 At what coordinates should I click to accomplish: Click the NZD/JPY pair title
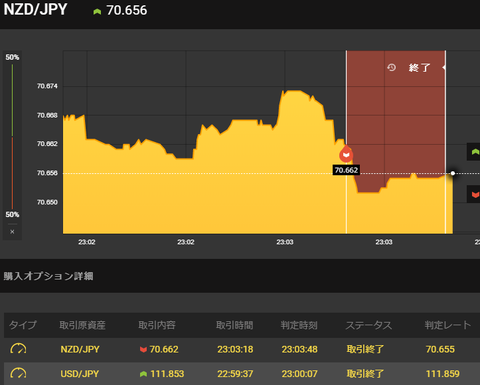click(35, 9)
